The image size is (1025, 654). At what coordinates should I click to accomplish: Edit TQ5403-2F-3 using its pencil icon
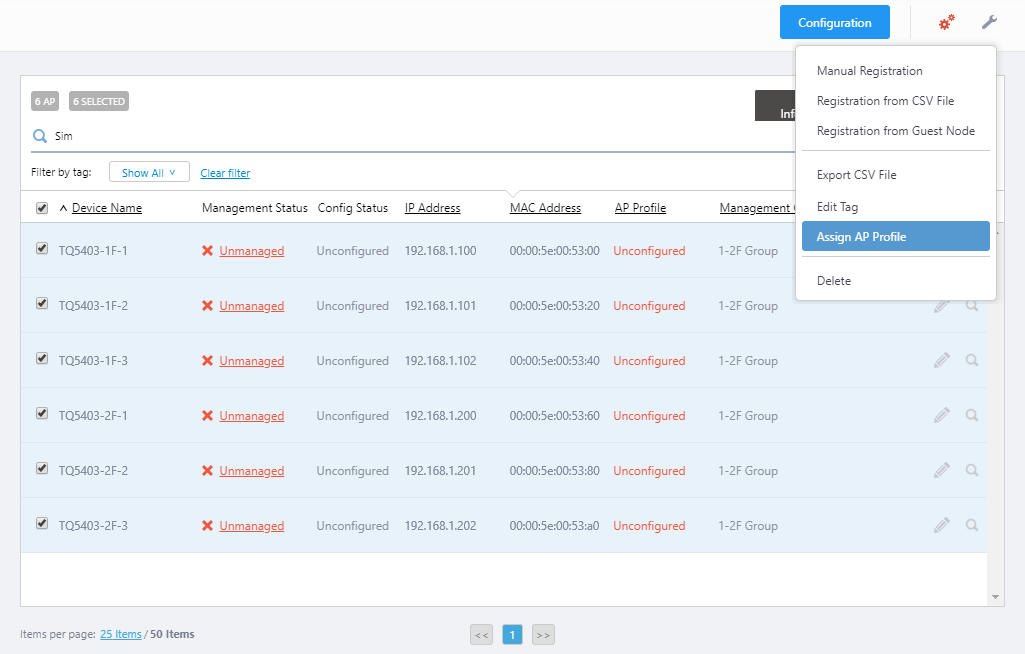(x=941, y=525)
